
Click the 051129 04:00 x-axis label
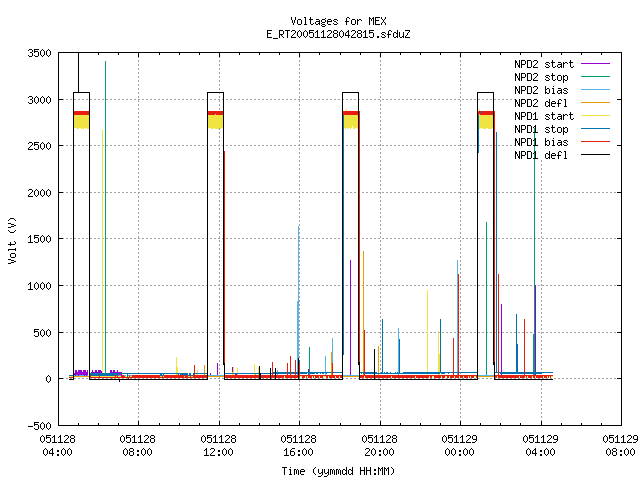point(540,446)
